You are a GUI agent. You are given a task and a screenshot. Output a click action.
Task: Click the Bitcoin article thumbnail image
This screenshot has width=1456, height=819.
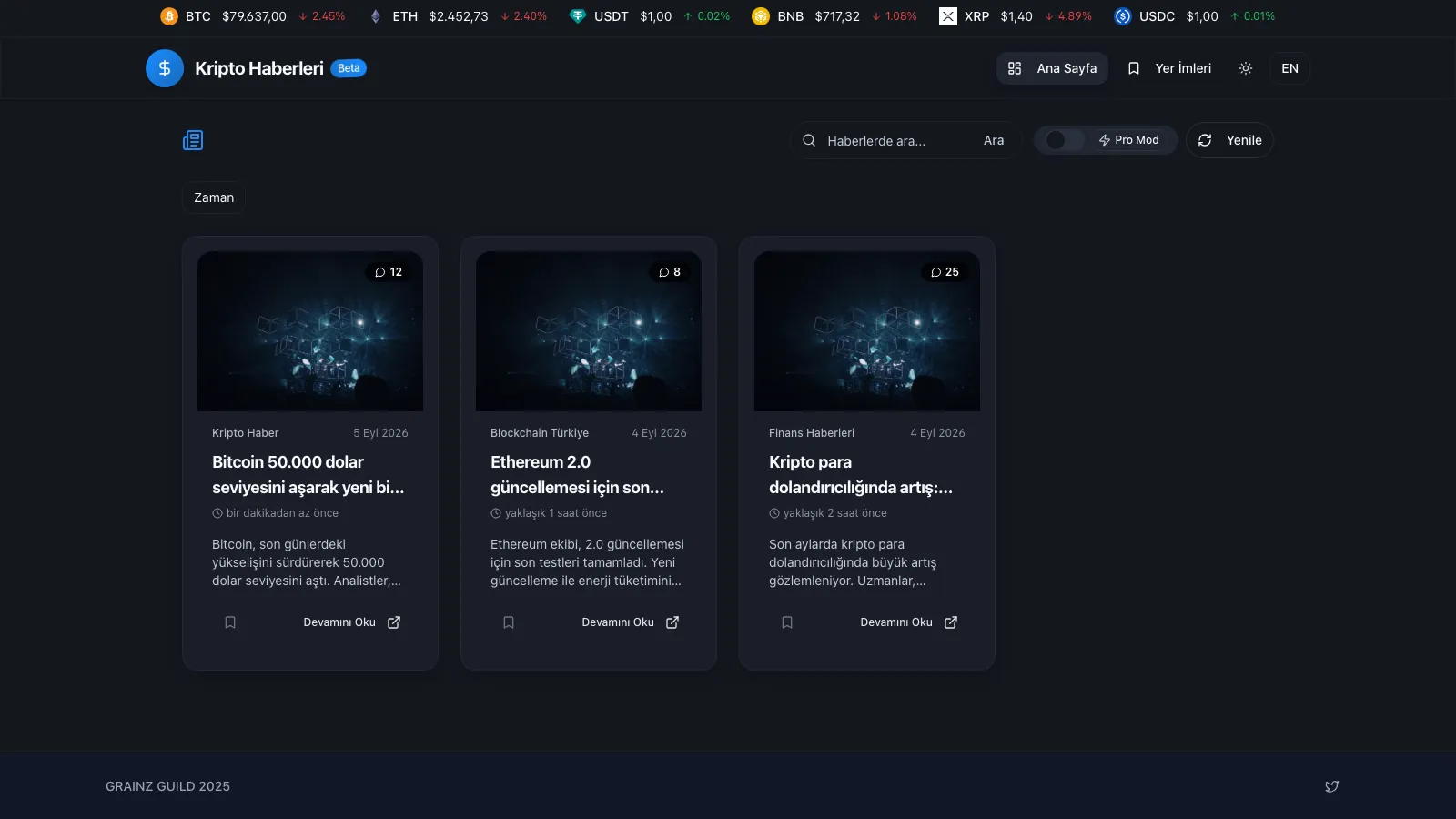(x=310, y=331)
